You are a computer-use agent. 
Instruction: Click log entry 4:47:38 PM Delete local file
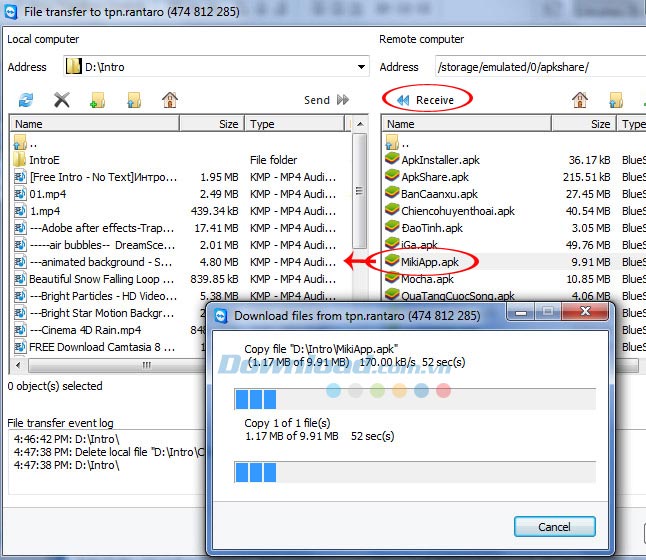pyautogui.click(x=109, y=452)
